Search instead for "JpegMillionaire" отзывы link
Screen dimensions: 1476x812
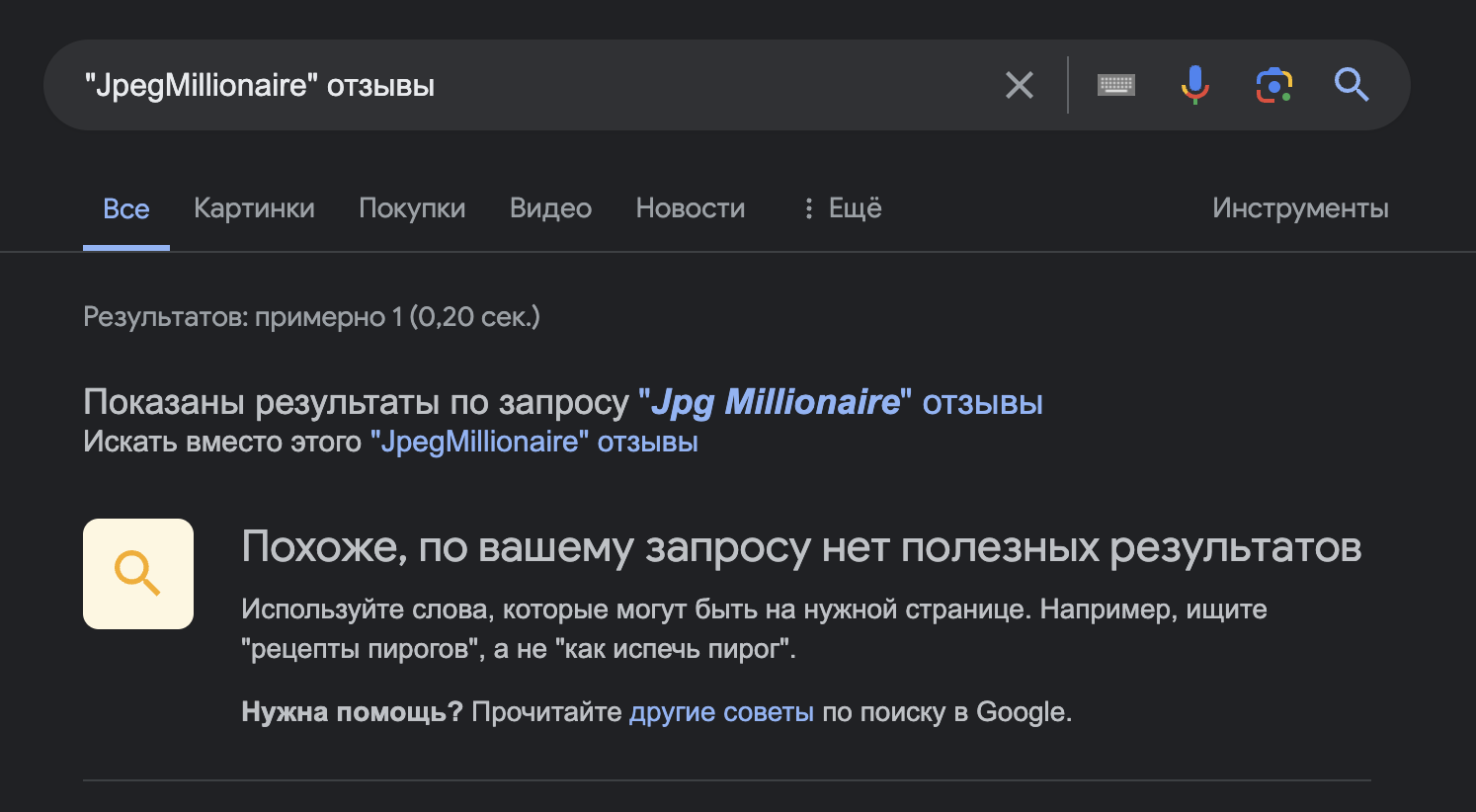tap(534, 442)
